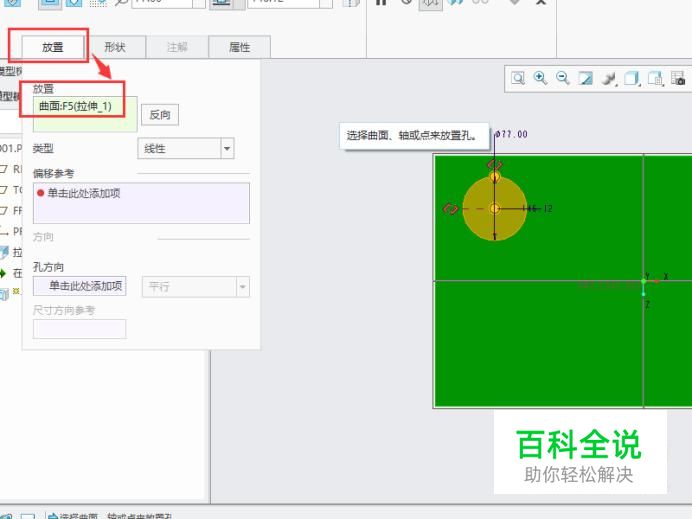The height and width of the screenshot is (519, 692).
Task: Click the Zoom Out magnifier icon
Action: tap(563, 79)
